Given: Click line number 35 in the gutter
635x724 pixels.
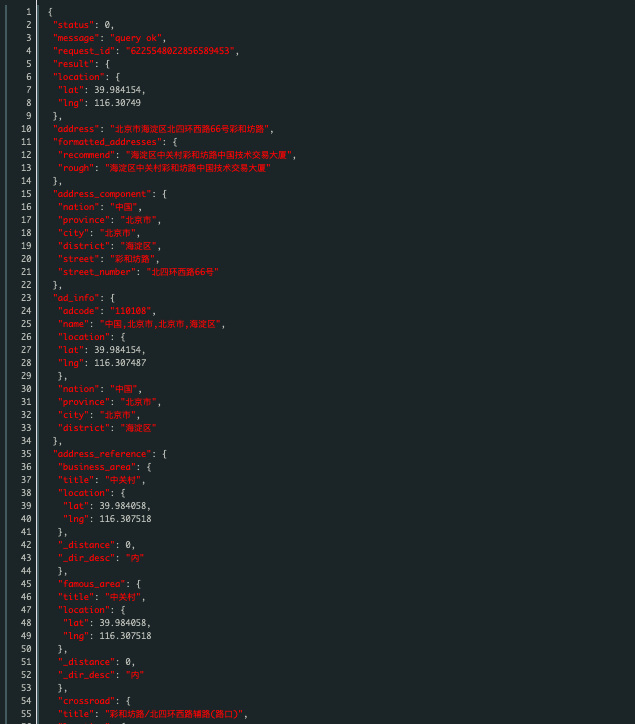Looking at the screenshot, I should pos(26,454).
